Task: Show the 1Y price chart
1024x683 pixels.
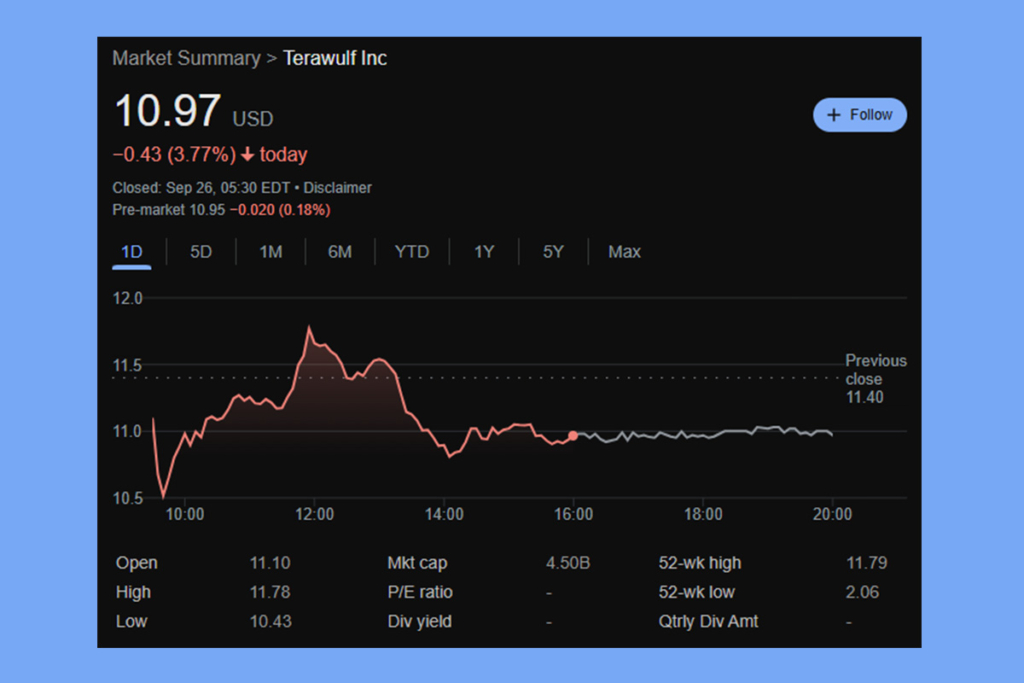Action: click(483, 252)
